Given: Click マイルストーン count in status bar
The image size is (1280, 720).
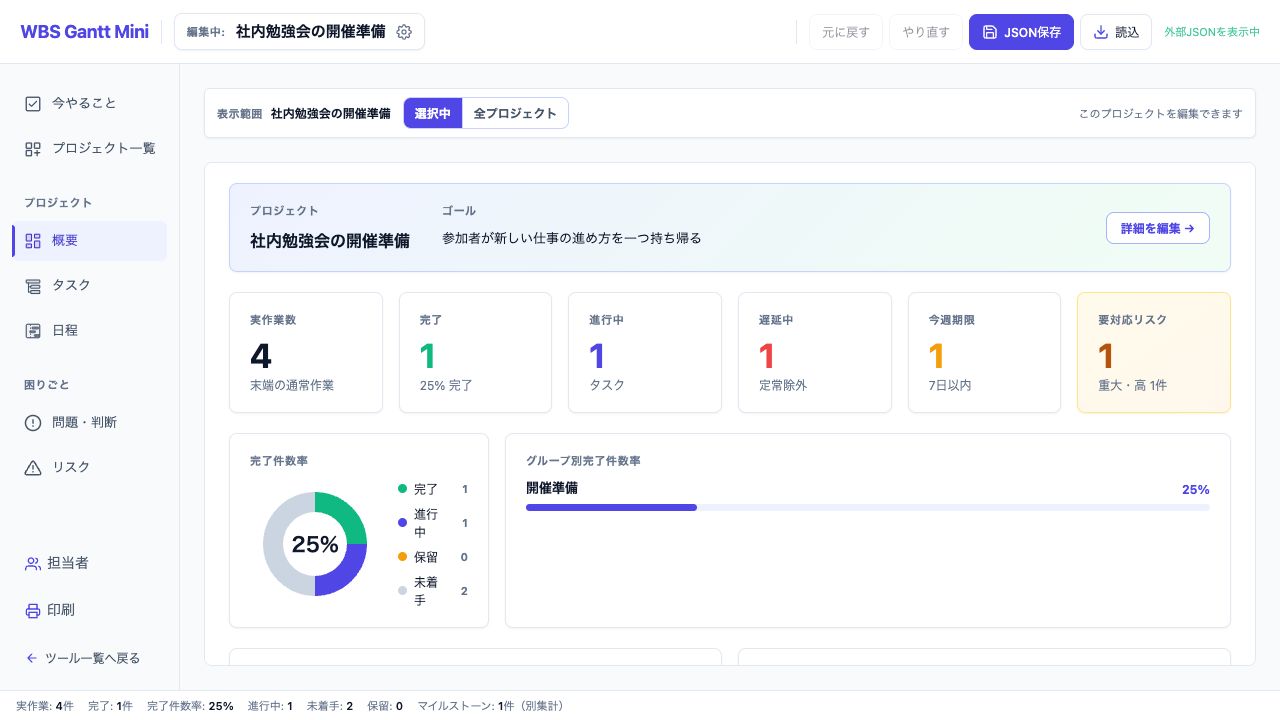Looking at the screenshot, I should (x=491, y=706).
